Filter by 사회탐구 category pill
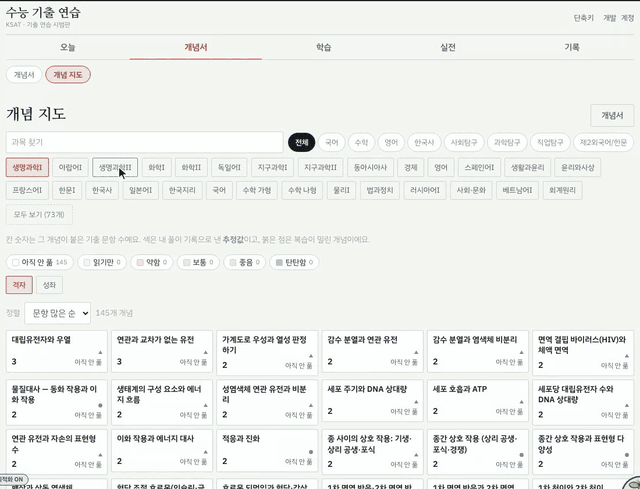The image size is (640, 489). (464, 142)
